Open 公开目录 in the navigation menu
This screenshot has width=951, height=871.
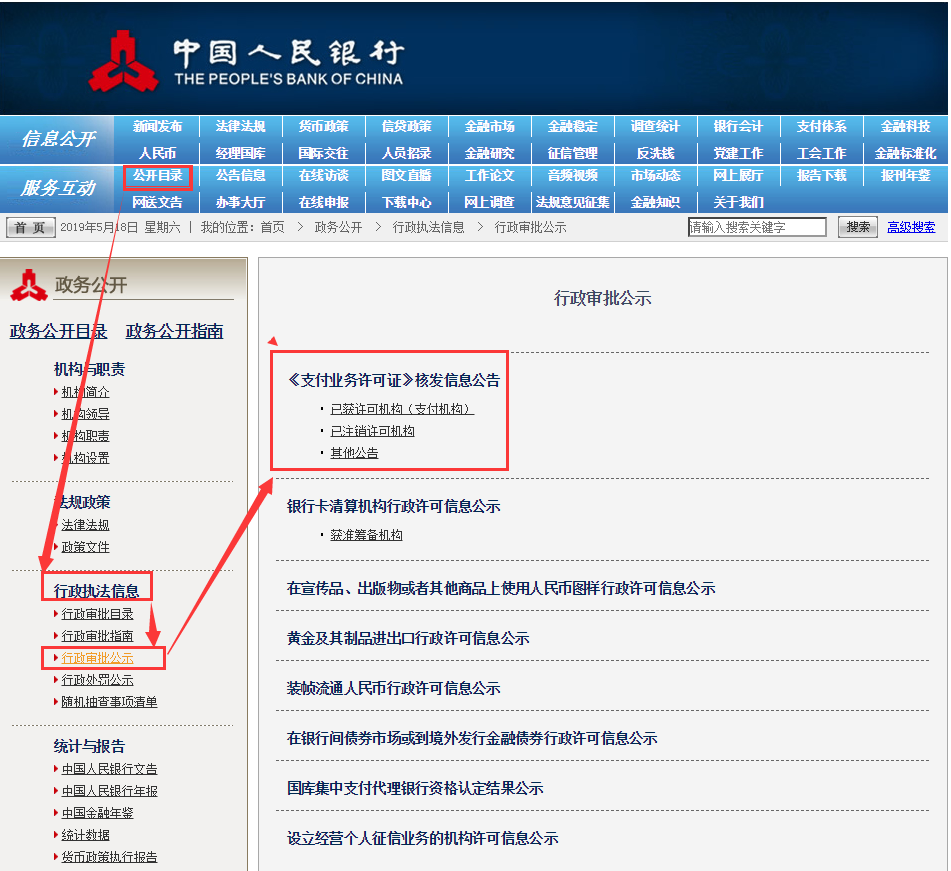coord(157,176)
